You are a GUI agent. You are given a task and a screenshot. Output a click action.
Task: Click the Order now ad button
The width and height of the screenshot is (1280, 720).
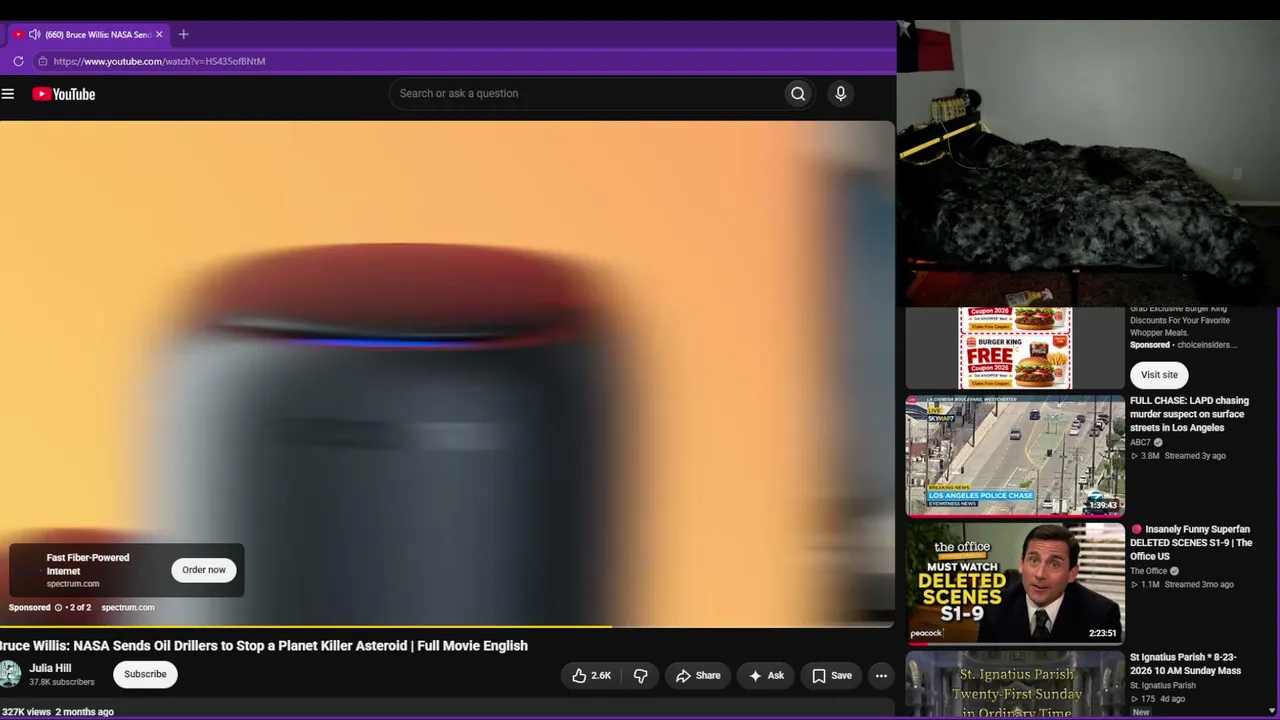tap(204, 570)
